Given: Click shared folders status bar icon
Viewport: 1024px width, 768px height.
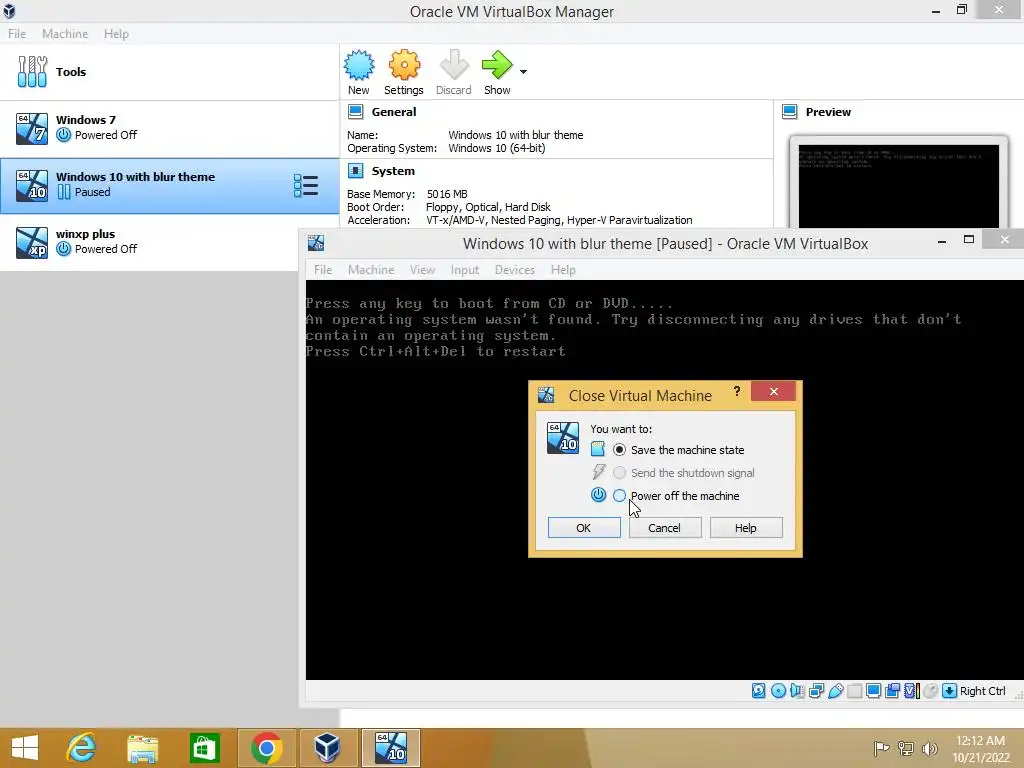Looking at the screenshot, I should pyautogui.click(x=855, y=691).
